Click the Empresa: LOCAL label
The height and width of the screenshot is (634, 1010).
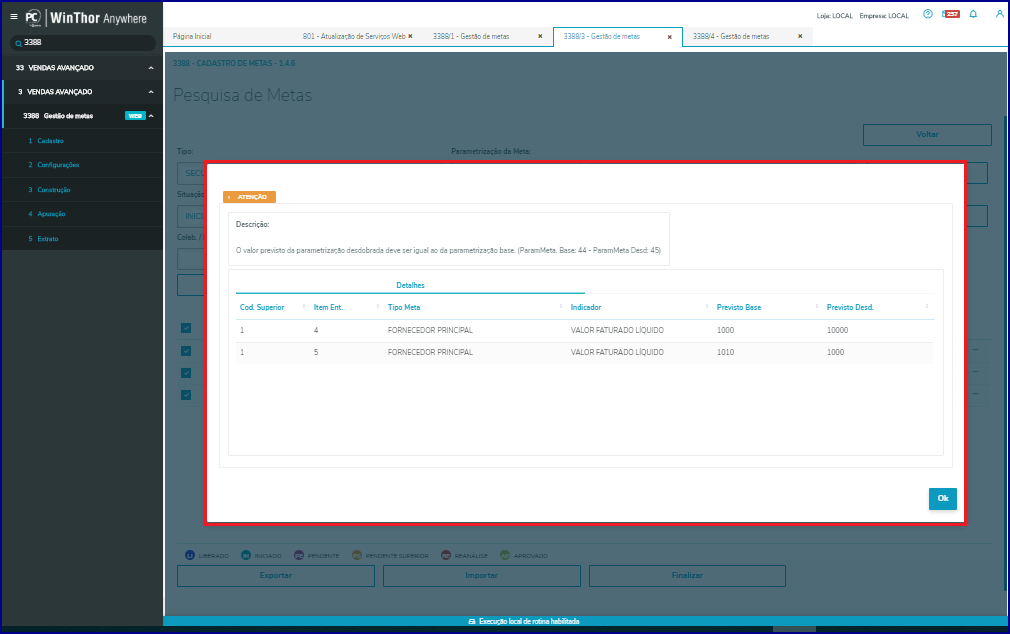click(884, 16)
